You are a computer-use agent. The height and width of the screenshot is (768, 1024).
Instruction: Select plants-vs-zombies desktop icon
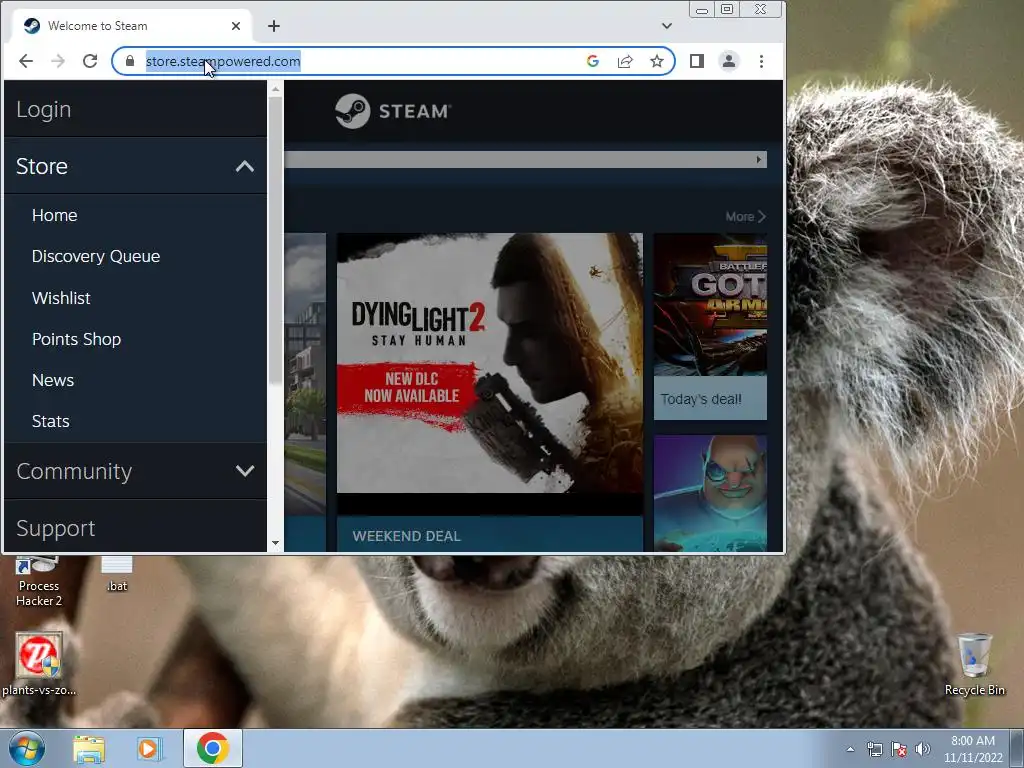pos(39,664)
